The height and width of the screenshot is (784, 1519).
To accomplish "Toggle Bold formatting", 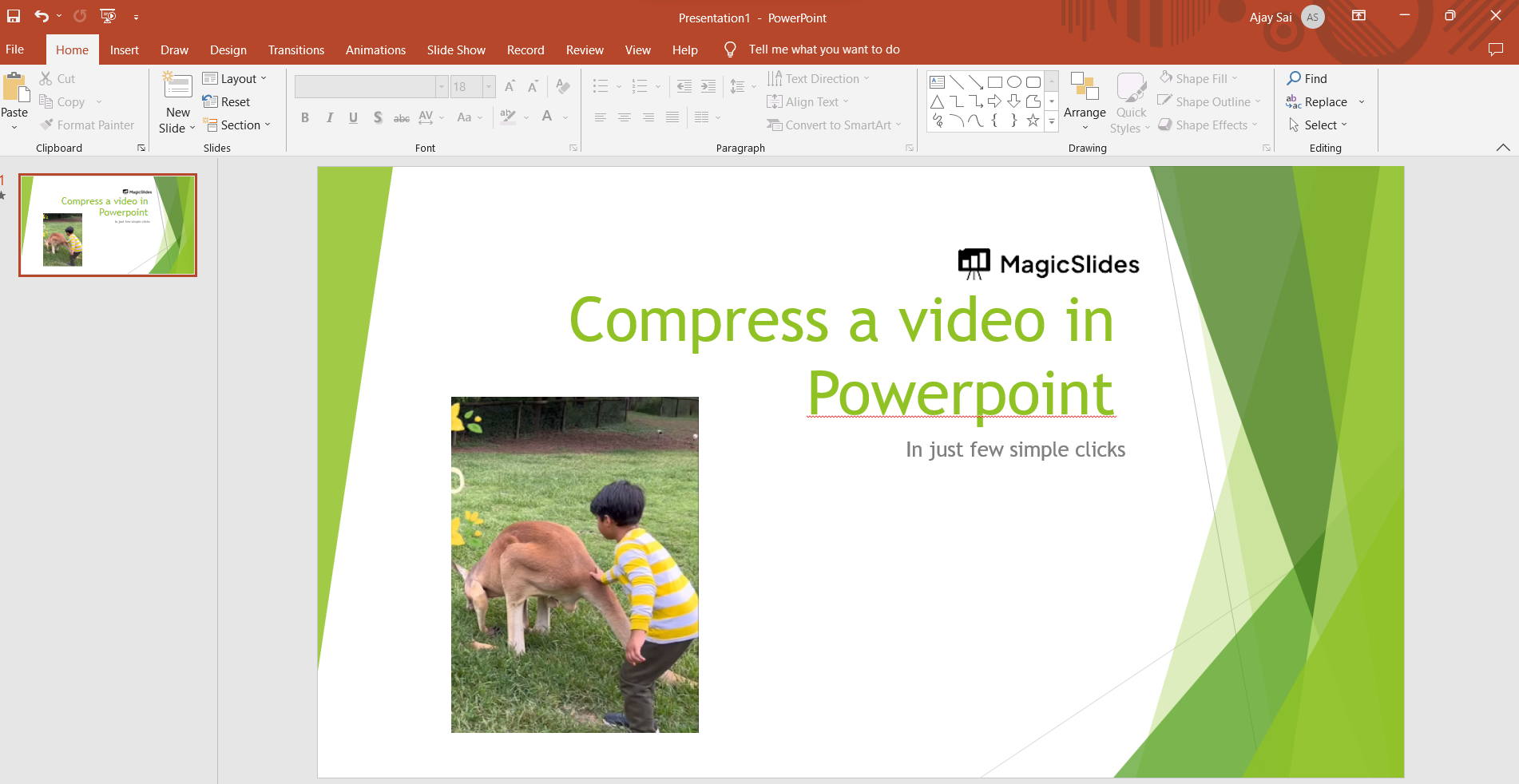I will coord(305,118).
